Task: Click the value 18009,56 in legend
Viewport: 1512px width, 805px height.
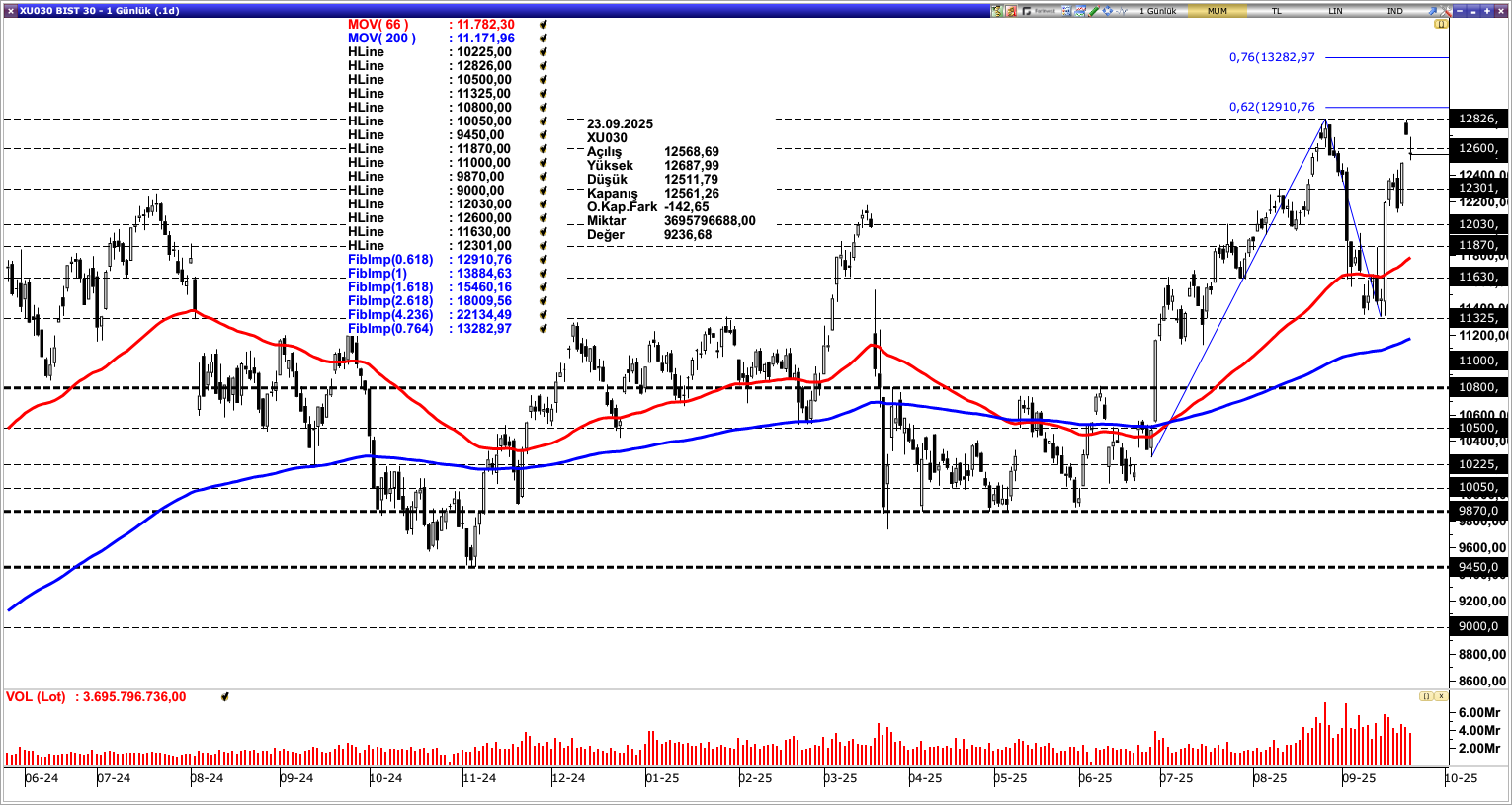Action: 484,301
